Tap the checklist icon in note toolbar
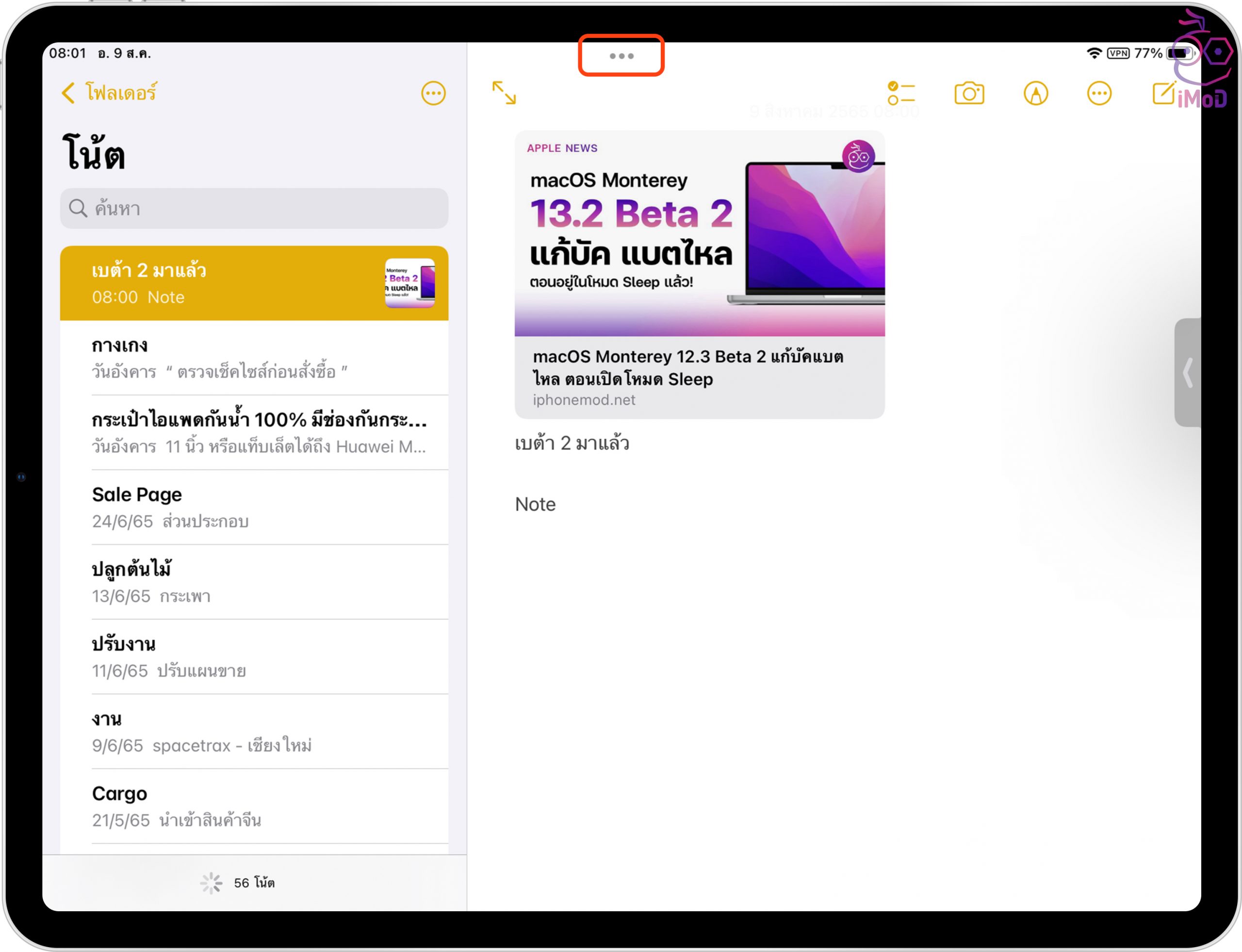This screenshot has height=952, width=1242. pyautogui.click(x=901, y=94)
